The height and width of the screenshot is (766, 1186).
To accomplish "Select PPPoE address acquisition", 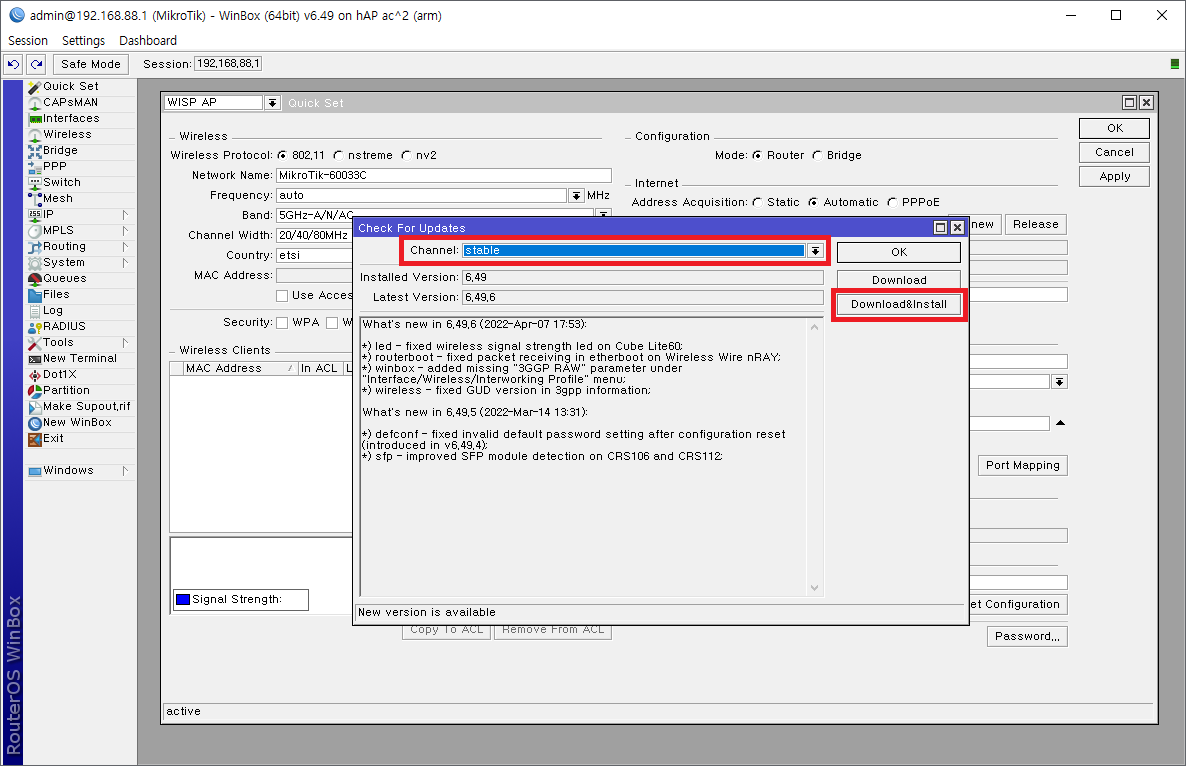I will (892, 202).
